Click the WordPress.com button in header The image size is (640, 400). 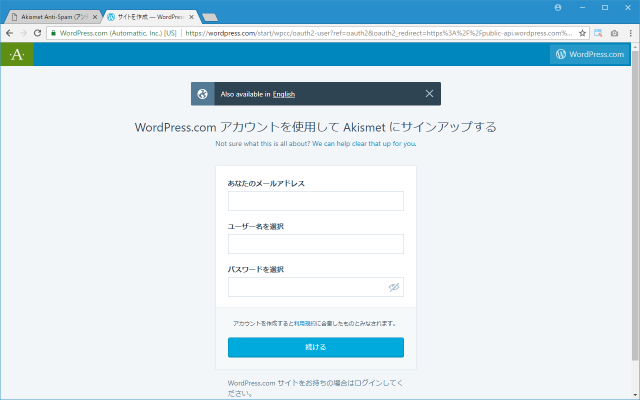click(591, 54)
